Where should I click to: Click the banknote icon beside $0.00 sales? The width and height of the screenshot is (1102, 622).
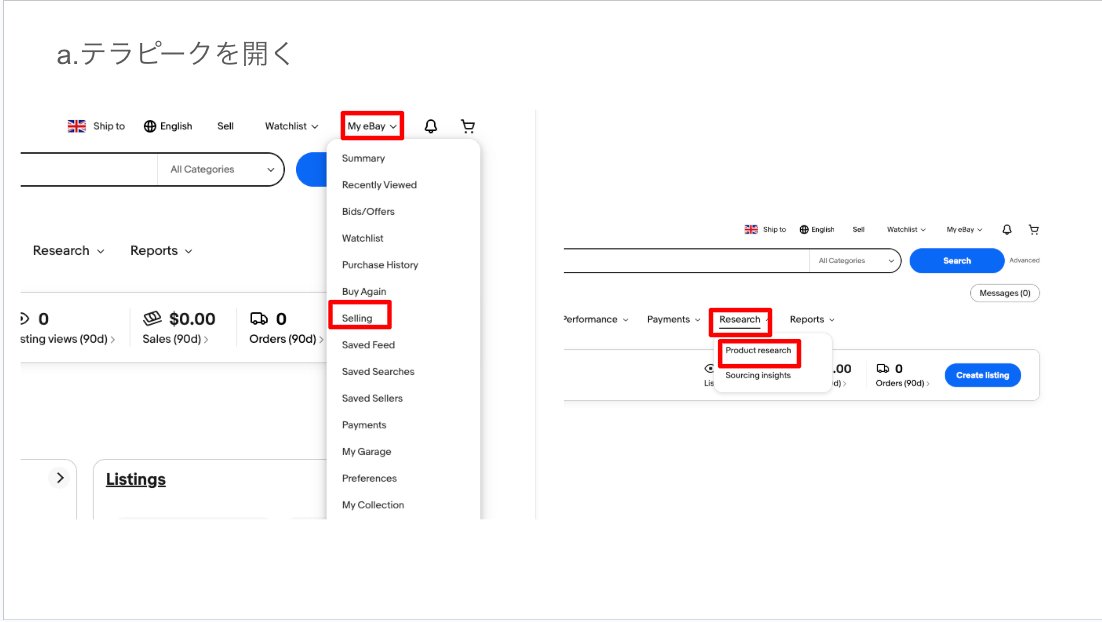[153, 319]
